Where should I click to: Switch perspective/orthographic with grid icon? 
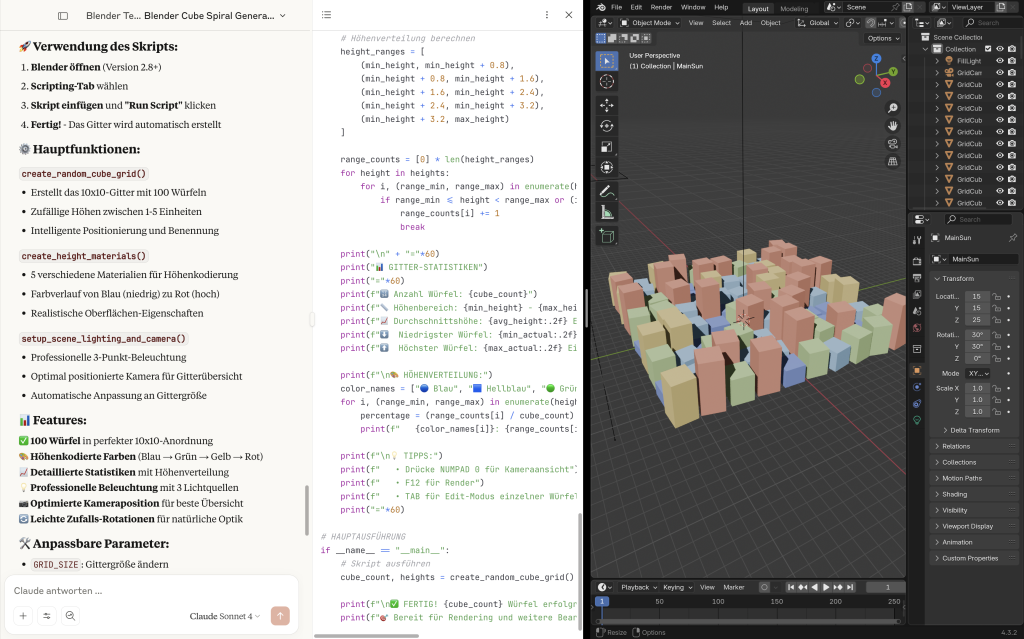point(893,161)
